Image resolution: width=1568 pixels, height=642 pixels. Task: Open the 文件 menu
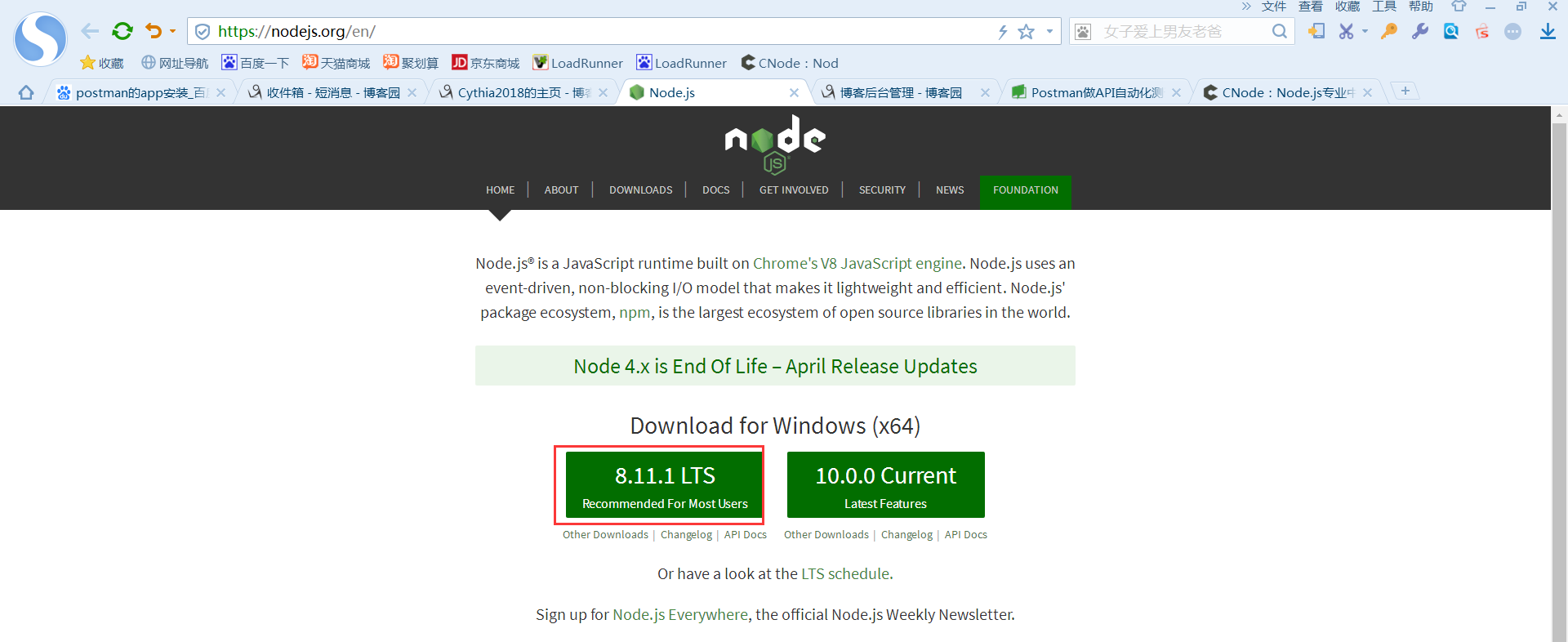coord(1274,7)
